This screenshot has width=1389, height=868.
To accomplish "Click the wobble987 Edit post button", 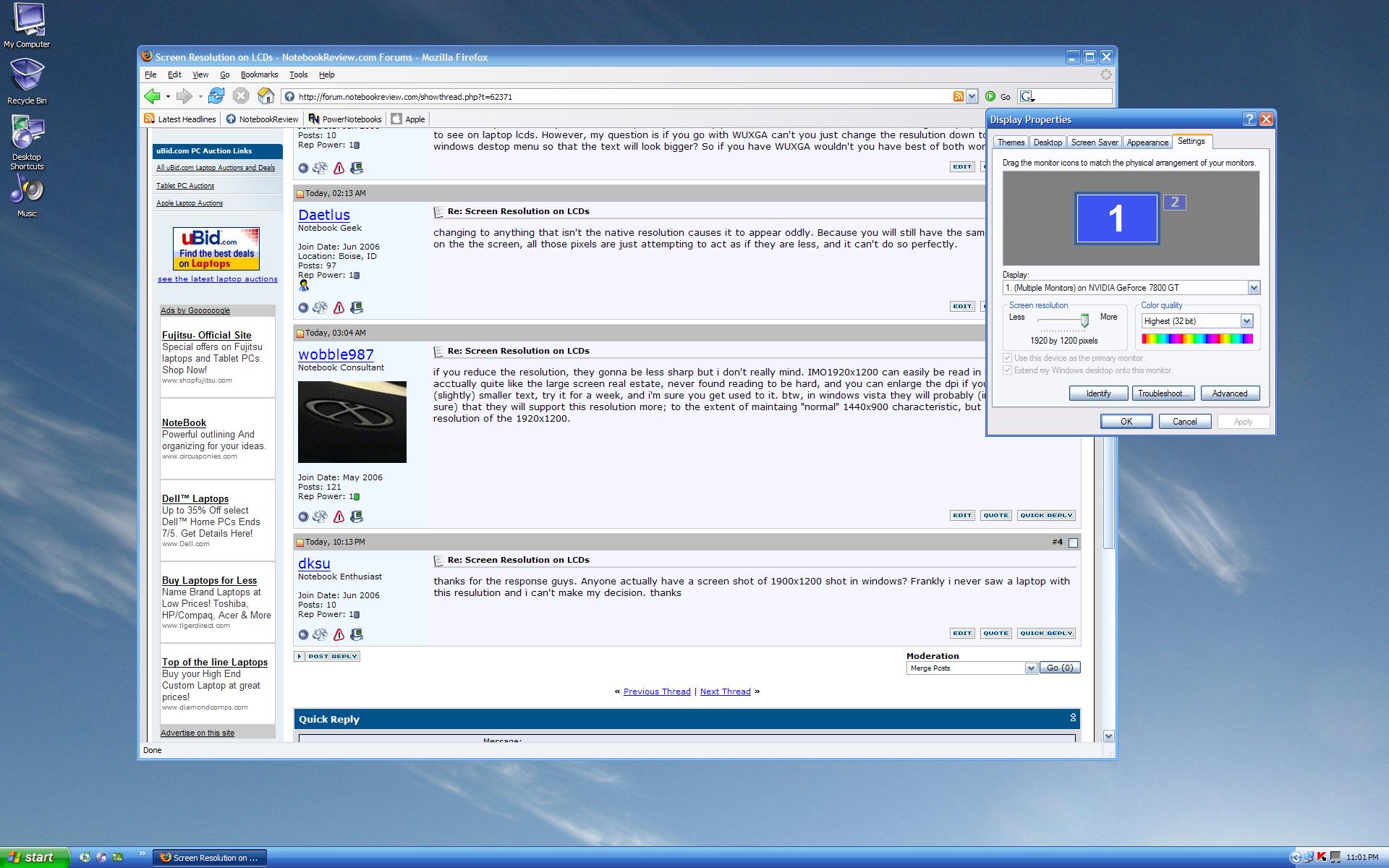I will click(962, 516).
